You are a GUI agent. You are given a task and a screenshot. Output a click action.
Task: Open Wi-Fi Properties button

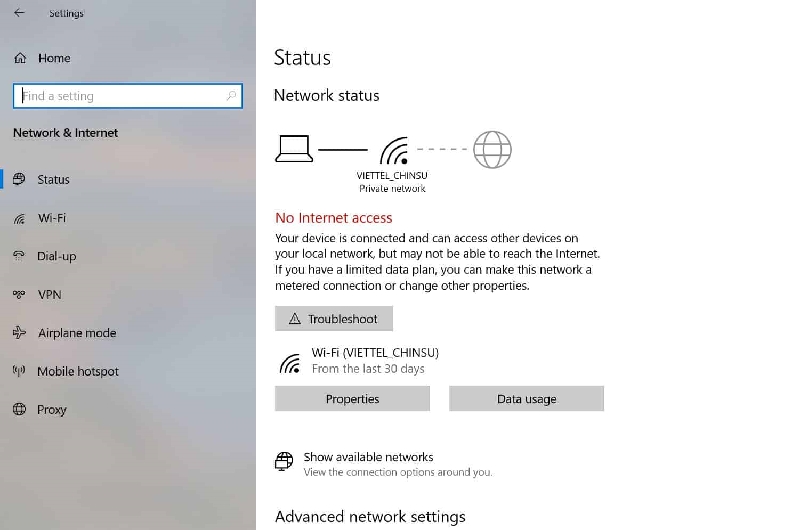pyautogui.click(x=352, y=399)
